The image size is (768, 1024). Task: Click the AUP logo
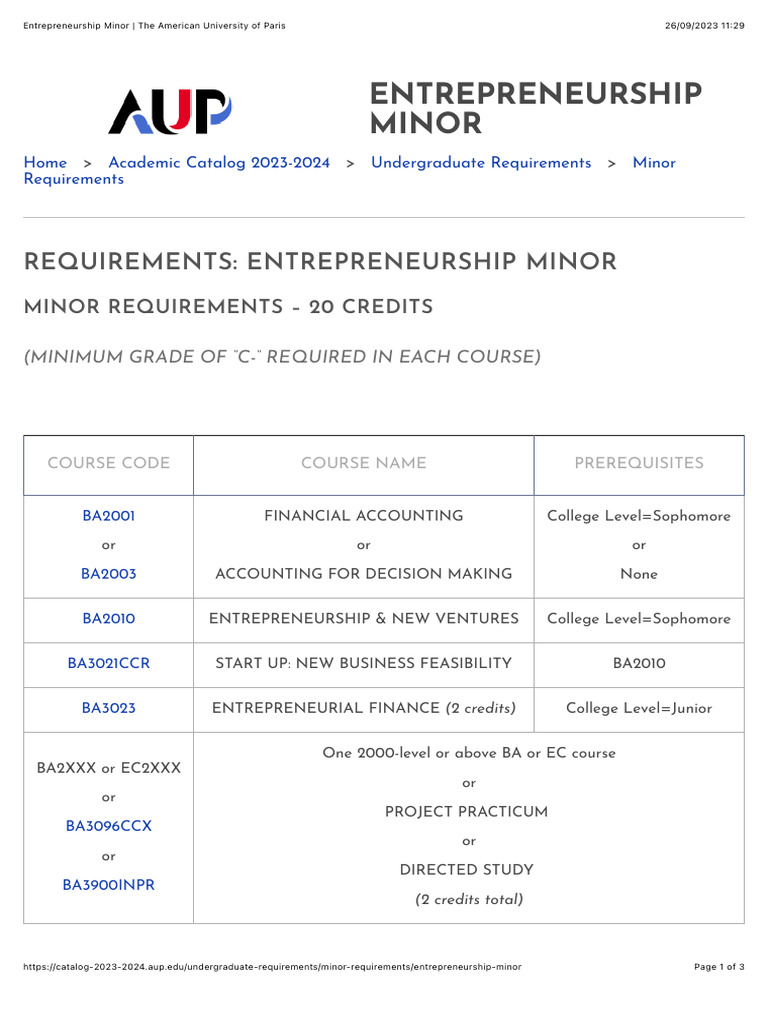(x=170, y=110)
